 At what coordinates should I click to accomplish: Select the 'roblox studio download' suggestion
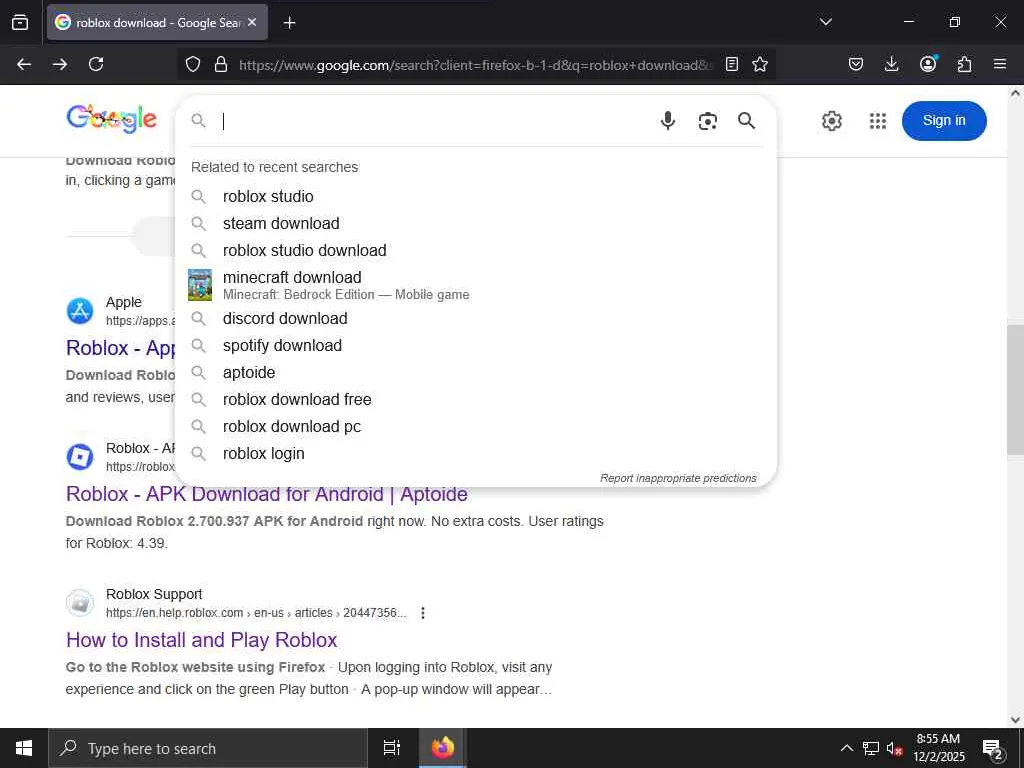coord(476,250)
